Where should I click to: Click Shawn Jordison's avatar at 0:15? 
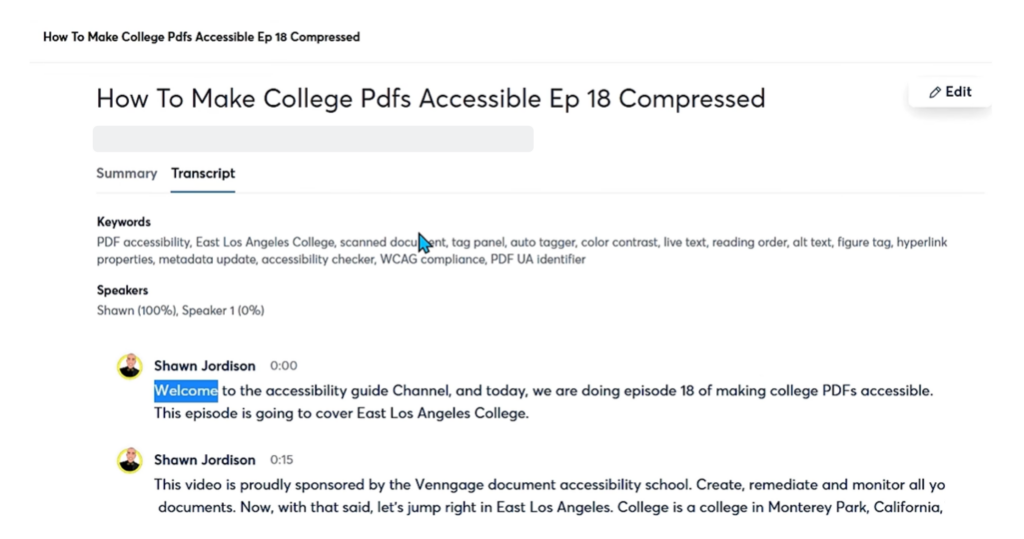click(129, 460)
